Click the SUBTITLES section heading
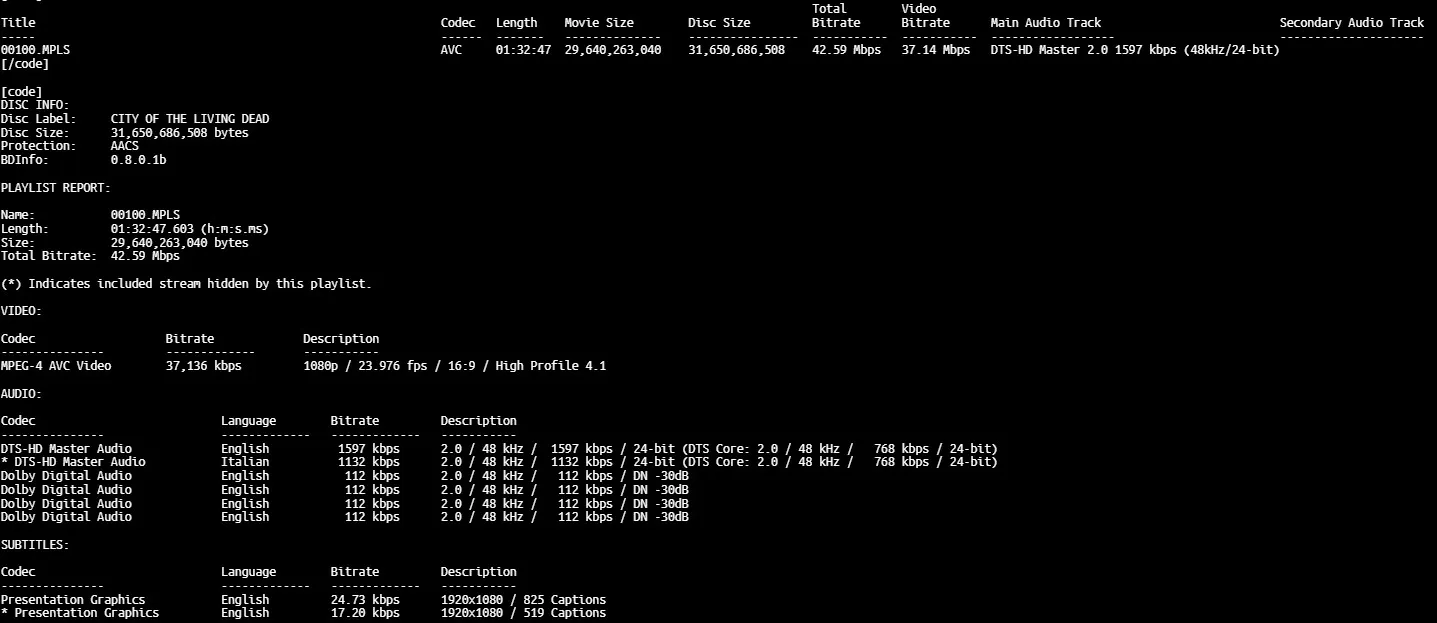The width and height of the screenshot is (1437, 623). pos(34,545)
